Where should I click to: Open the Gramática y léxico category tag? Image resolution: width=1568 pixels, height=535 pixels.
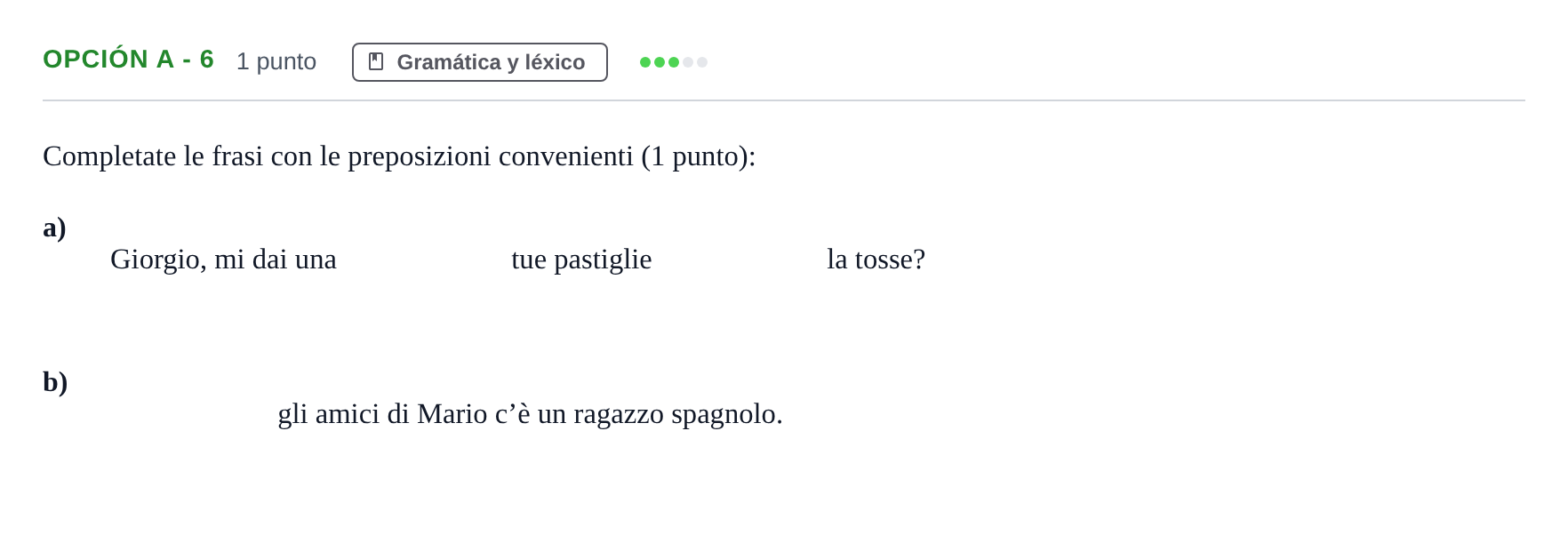coord(480,62)
